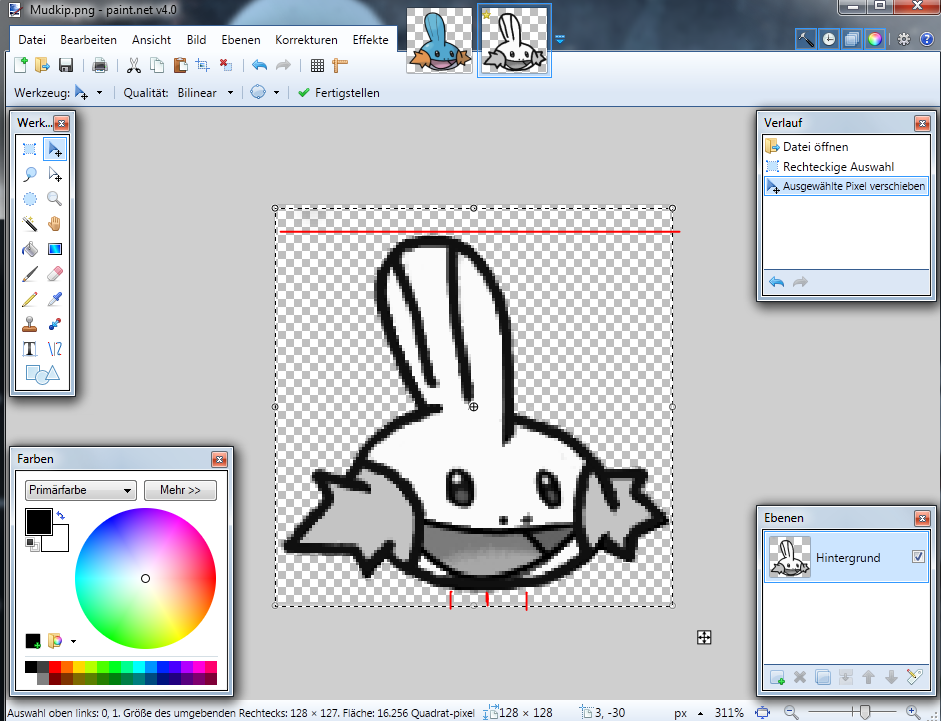Open the Qualität Bilinear dropdown
Screen dimensions: 941x721
[230, 93]
